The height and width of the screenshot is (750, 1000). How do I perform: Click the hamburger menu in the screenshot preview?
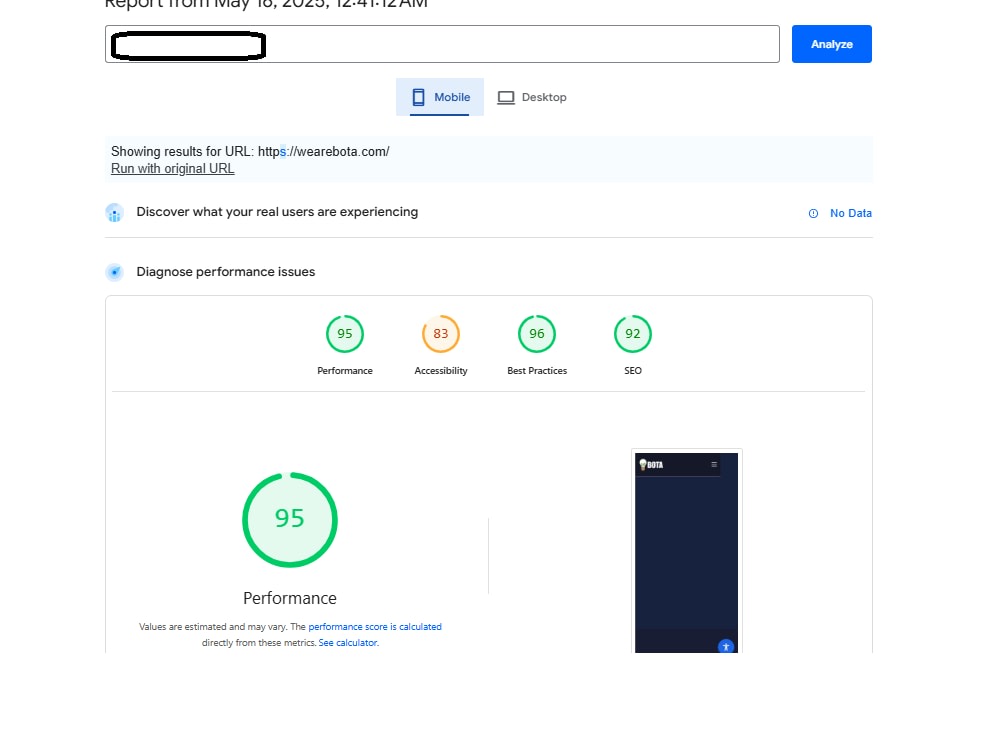click(714, 465)
